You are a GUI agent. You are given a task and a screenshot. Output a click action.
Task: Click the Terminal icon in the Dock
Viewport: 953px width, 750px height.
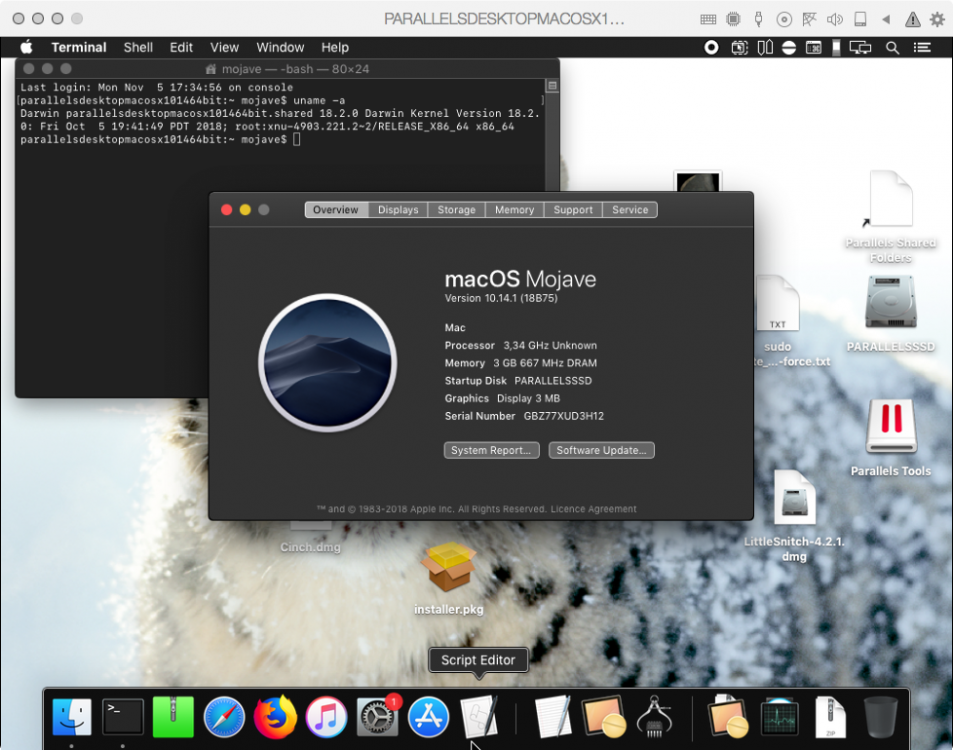click(123, 717)
